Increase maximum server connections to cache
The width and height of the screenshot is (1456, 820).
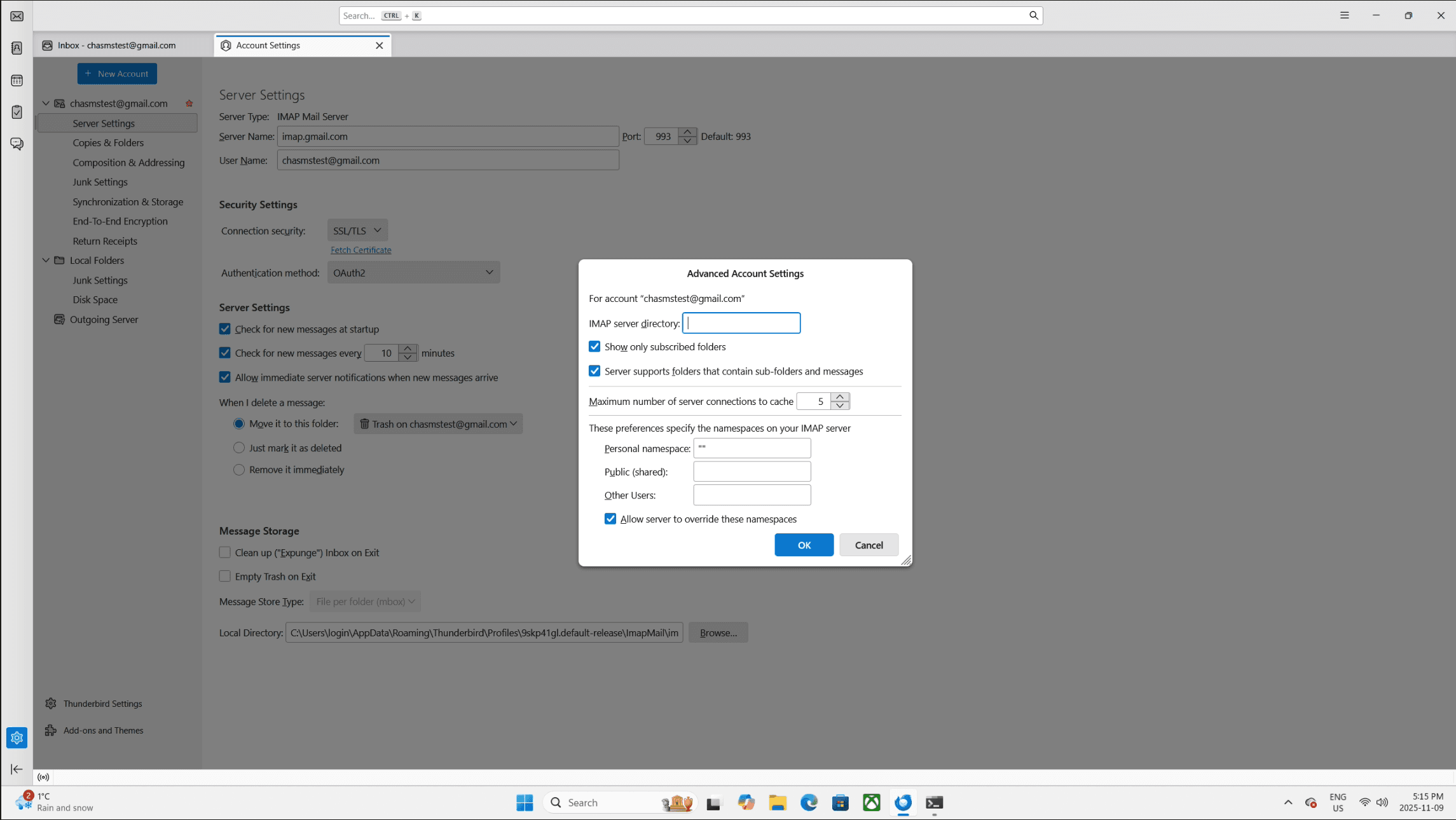[840, 397]
